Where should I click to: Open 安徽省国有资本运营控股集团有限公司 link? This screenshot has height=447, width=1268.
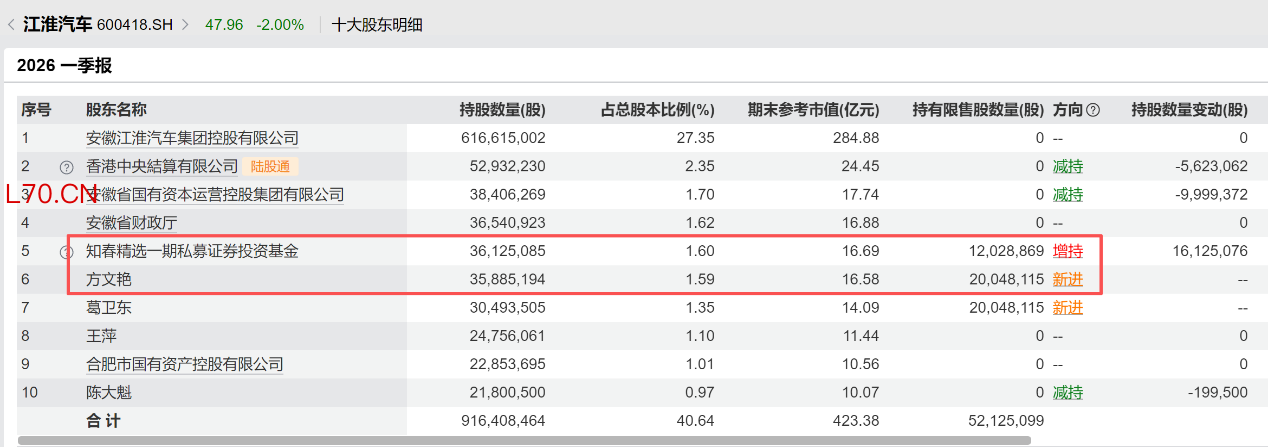pyautogui.click(x=214, y=195)
